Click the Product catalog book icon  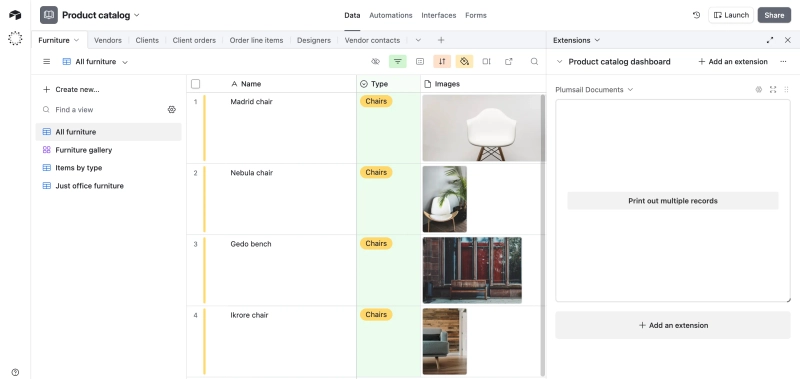(x=49, y=15)
